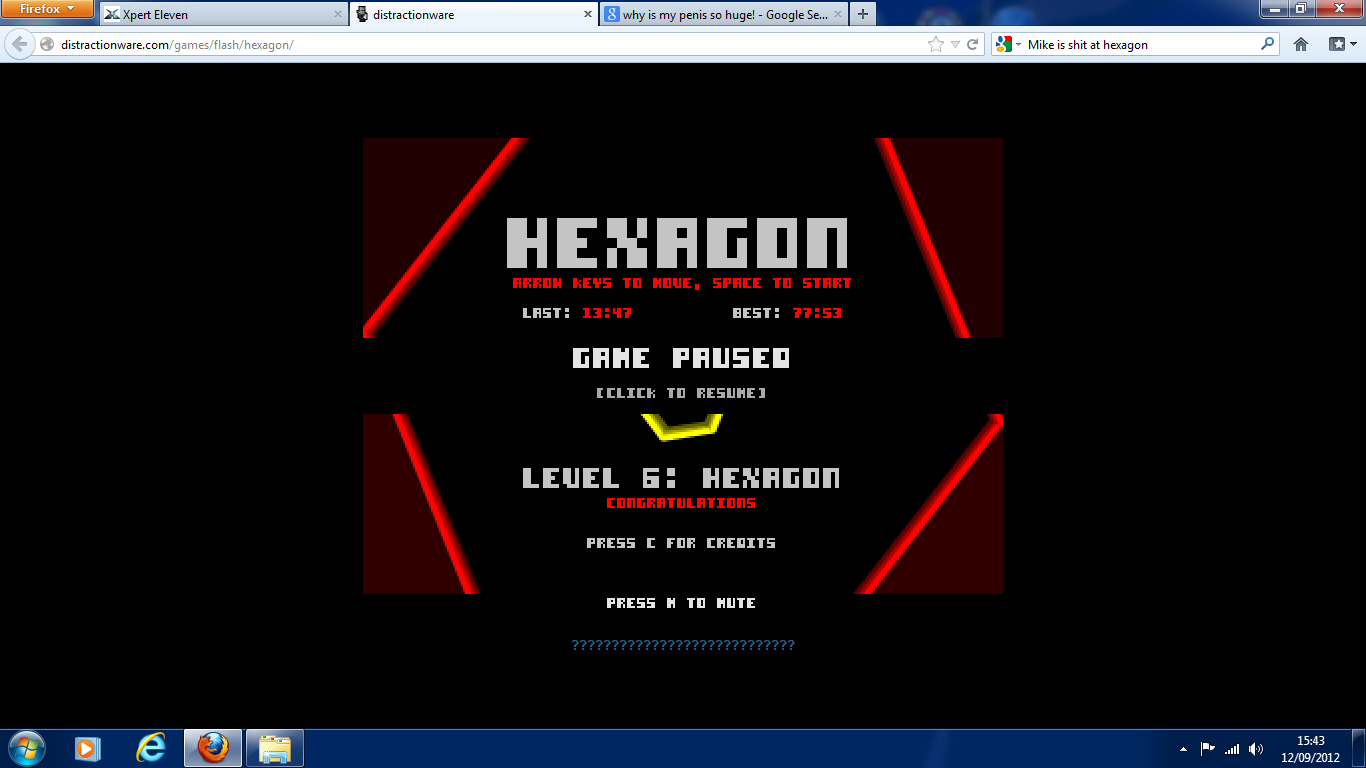Focus the URL address bar
This screenshot has width=1366, height=768.
point(490,45)
